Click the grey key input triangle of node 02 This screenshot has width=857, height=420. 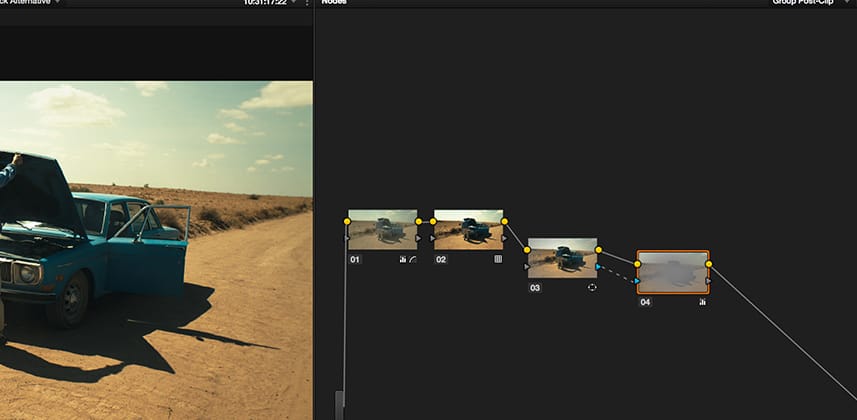click(x=433, y=238)
